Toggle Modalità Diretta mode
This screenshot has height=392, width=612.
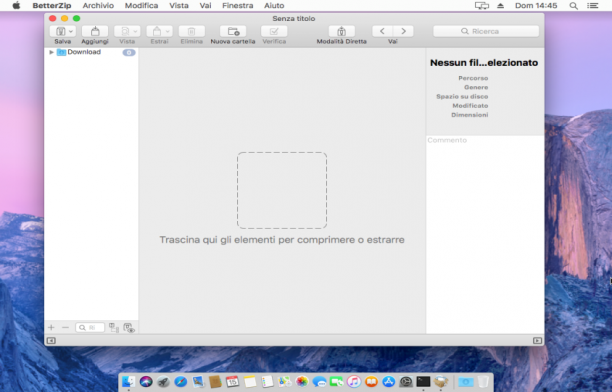(342, 31)
